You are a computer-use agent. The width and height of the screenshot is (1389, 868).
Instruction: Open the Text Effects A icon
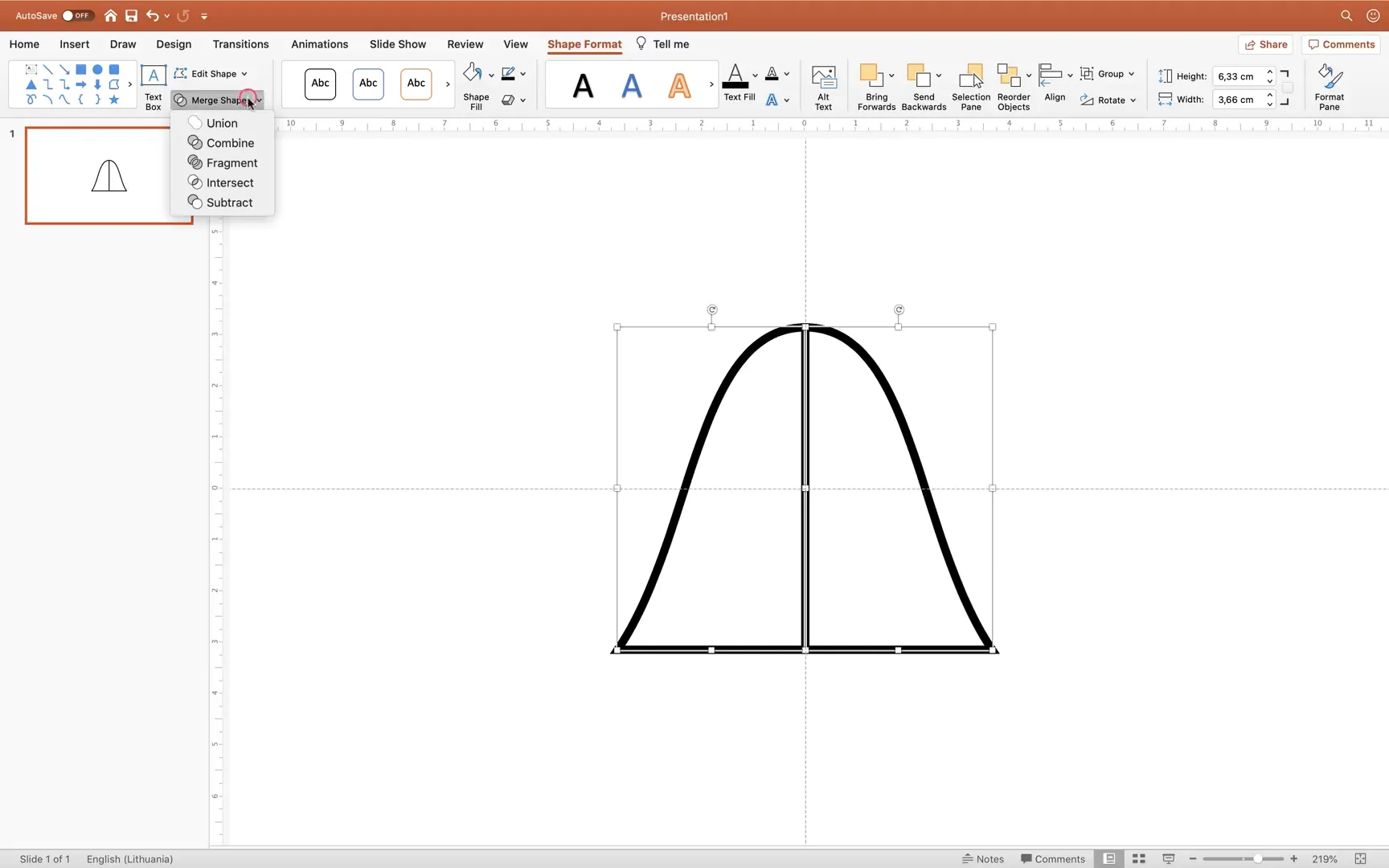pyautogui.click(x=772, y=100)
